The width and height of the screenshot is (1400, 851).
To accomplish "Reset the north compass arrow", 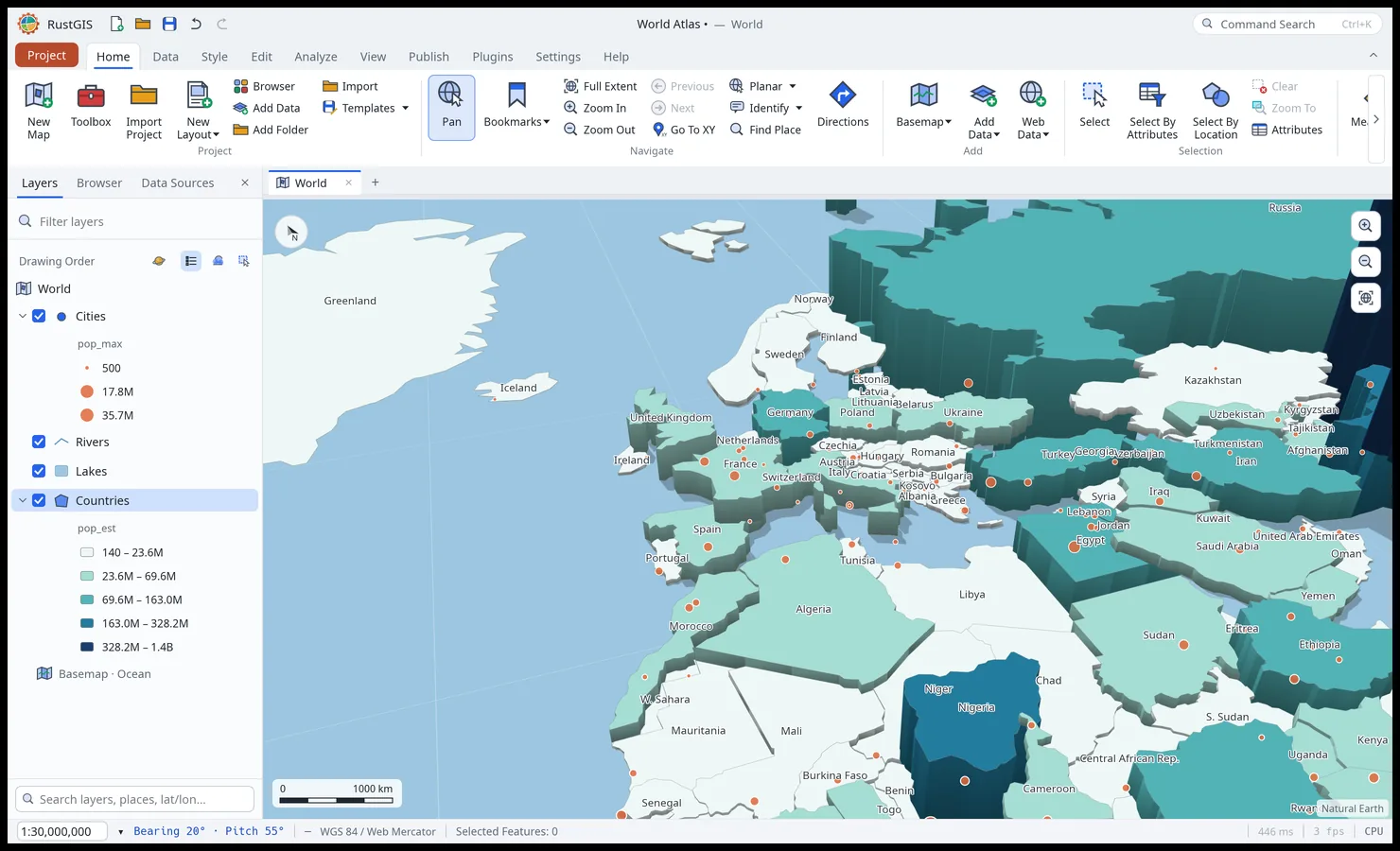I will click(x=291, y=232).
